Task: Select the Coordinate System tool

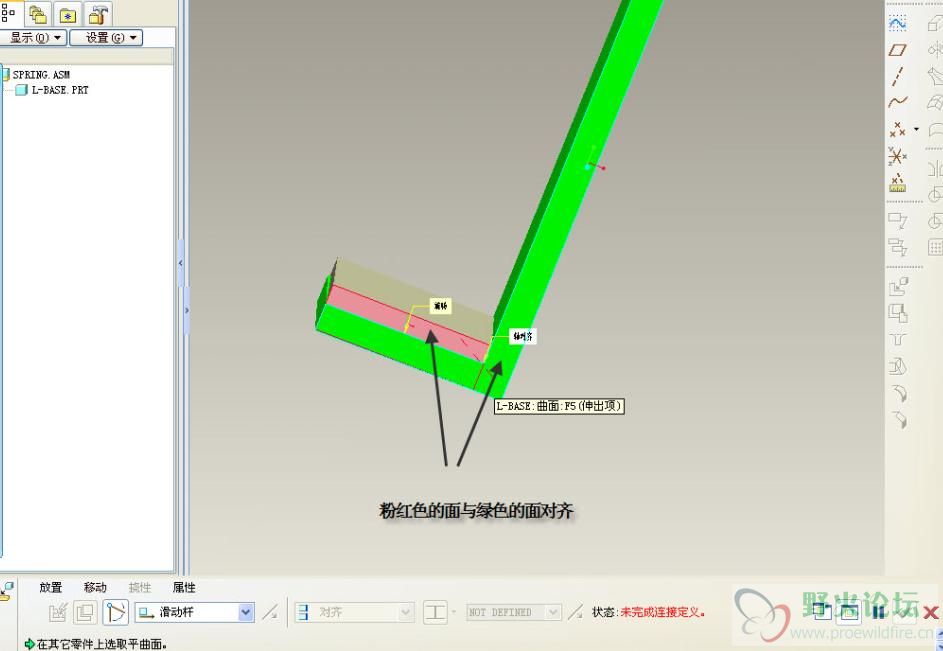Action: (x=897, y=156)
